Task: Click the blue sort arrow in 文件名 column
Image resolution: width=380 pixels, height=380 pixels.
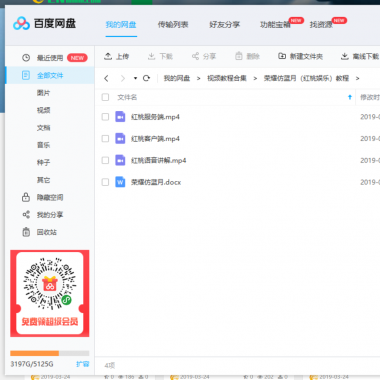Action: (x=350, y=97)
